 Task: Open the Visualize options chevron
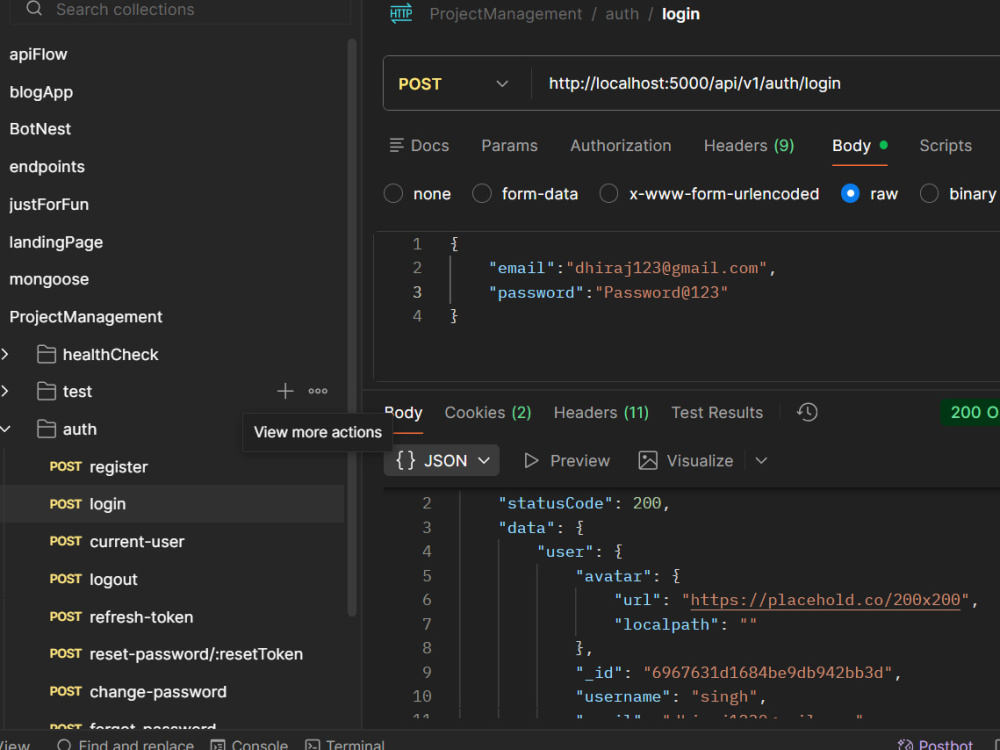click(x=761, y=460)
